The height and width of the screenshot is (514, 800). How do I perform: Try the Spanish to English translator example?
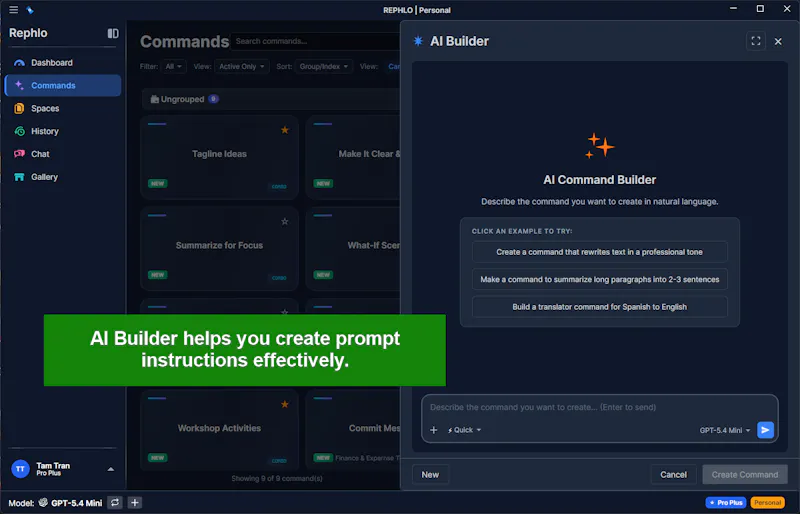point(599,307)
